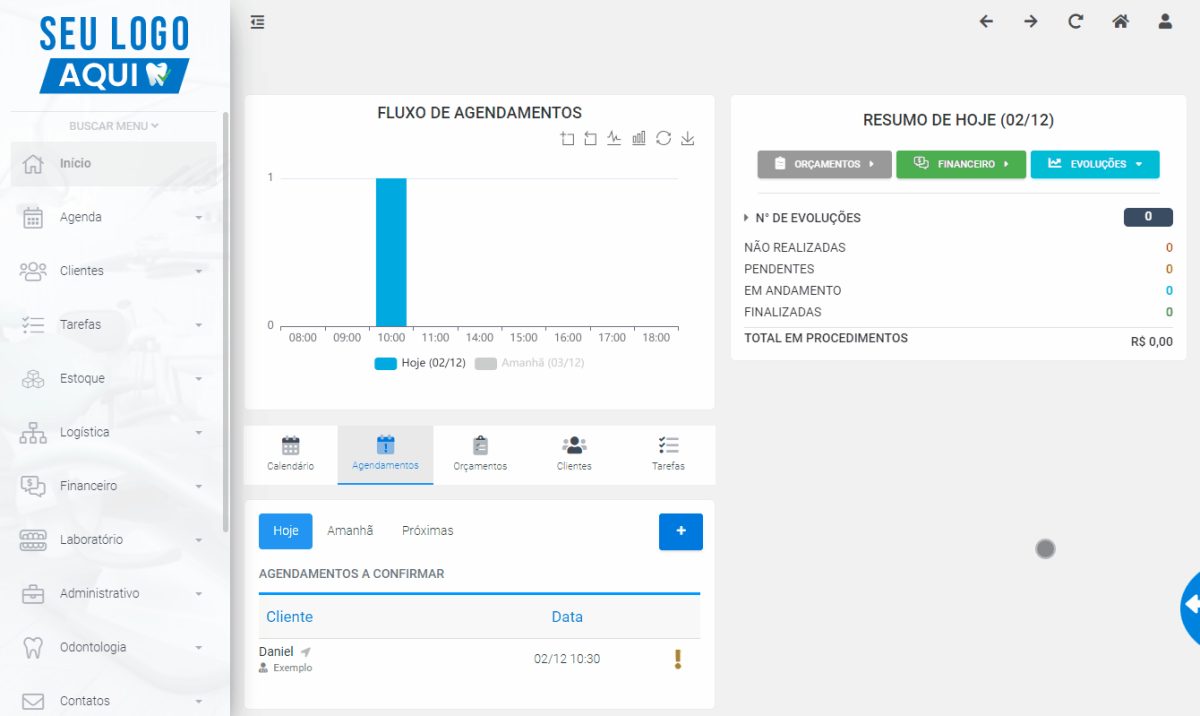Open the Evoluções dropdown button
Image resolution: width=1200 pixels, height=716 pixels.
pos(1095,164)
